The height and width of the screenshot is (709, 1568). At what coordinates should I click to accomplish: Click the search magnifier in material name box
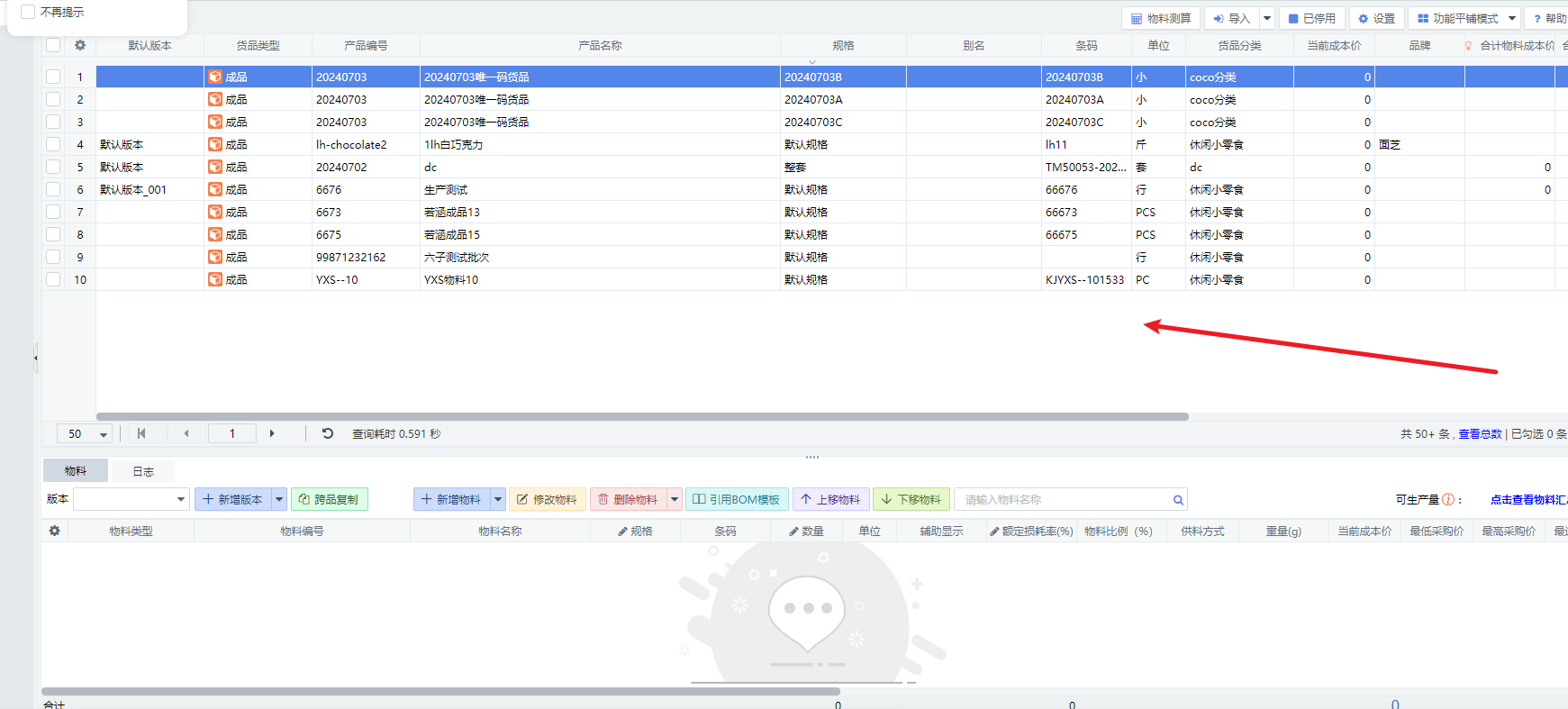coord(1177,500)
